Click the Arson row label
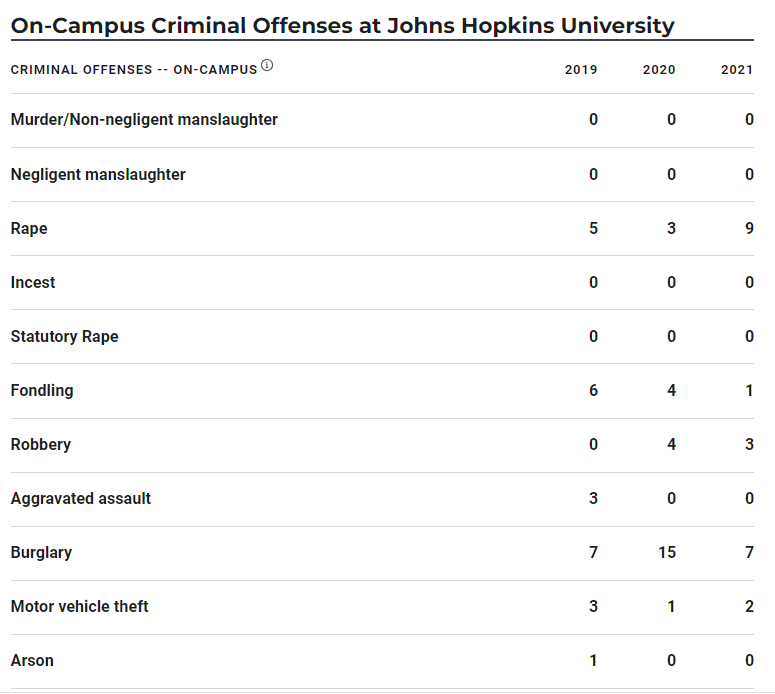 pyautogui.click(x=32, y=660)
